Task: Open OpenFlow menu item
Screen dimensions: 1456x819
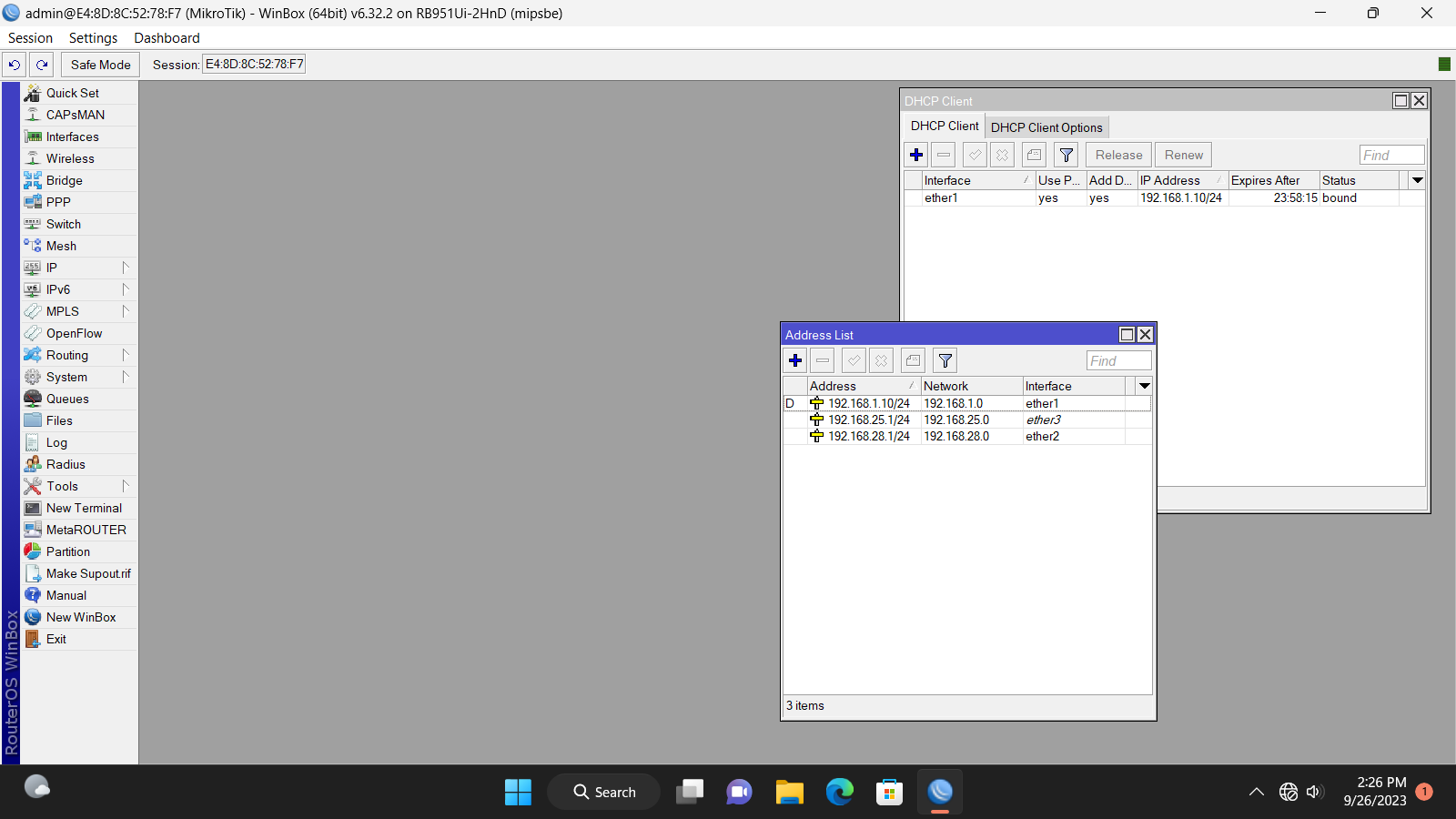Action: (x=79, y=333)
